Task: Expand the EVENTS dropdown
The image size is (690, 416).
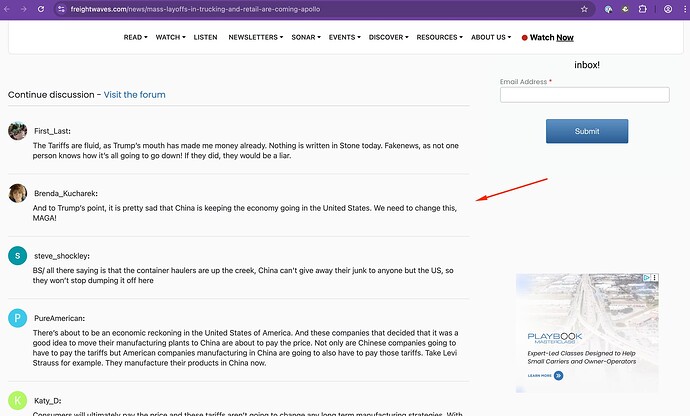Action: tap(345, 37)
